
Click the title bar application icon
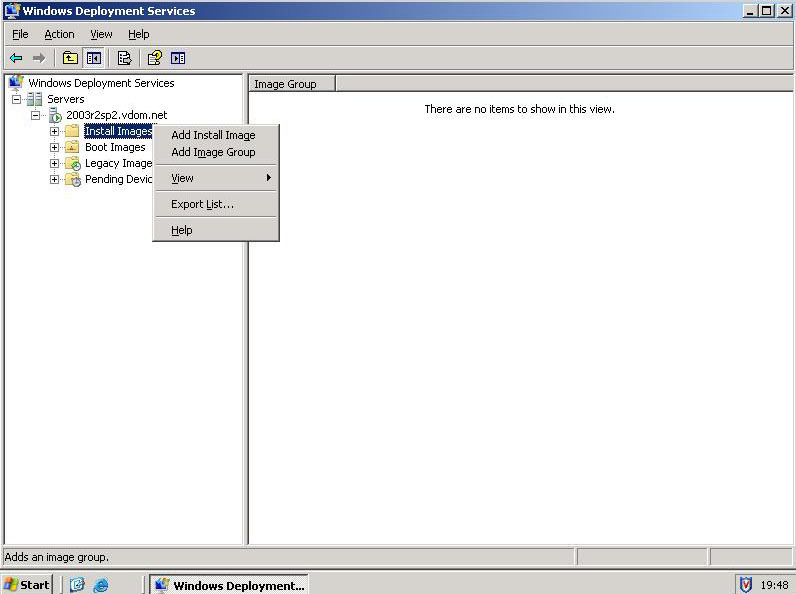pyautogui.click(x=12, y=11)
